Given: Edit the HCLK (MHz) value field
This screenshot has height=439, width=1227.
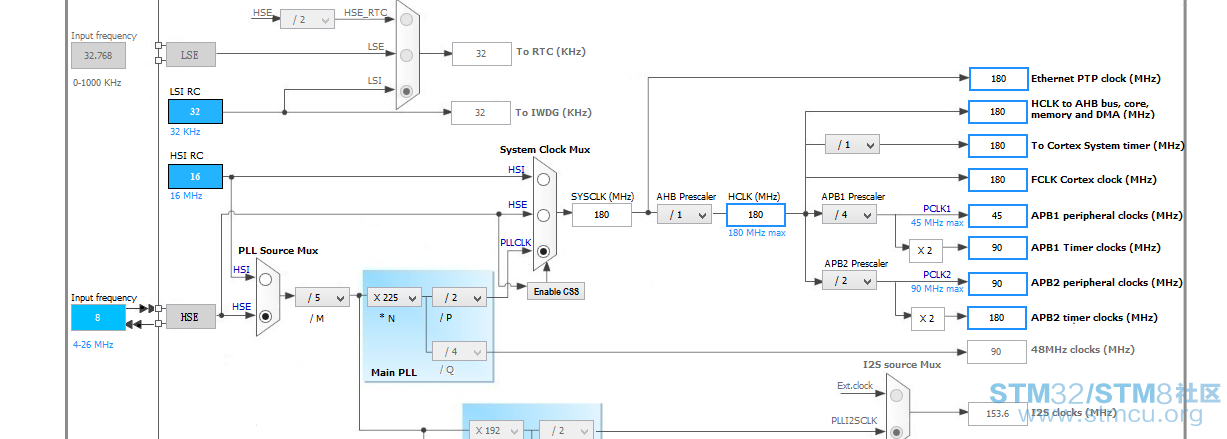Looking at the screenshot, I should click(x=756, y=214).
